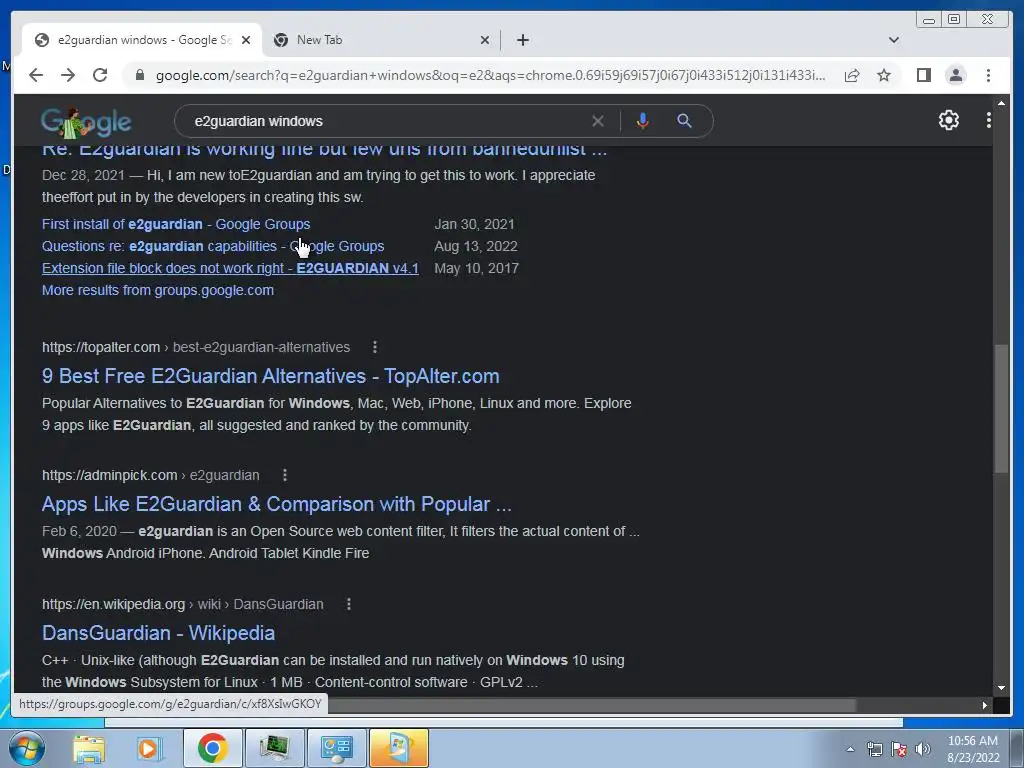Open the network tray icon
1024x768 pixels.
[874, 749]
